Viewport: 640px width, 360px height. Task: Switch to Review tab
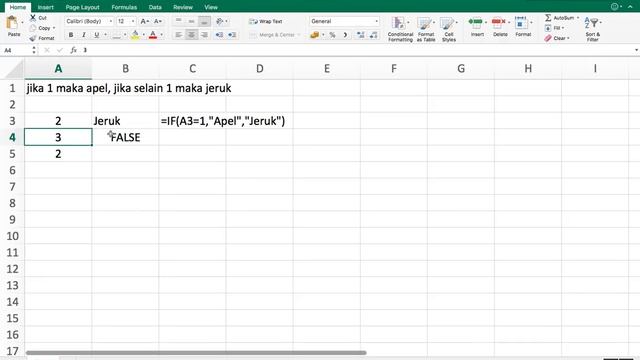[183, 7]
